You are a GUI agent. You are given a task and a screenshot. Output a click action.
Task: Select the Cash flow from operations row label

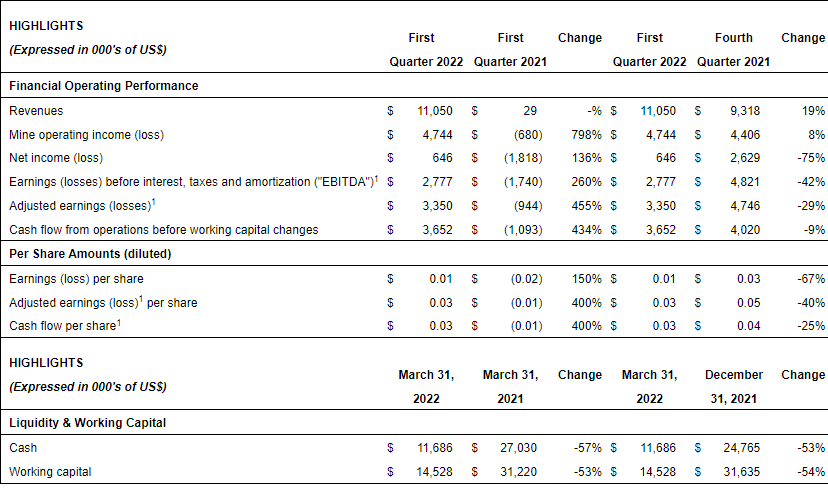[163, 230]
